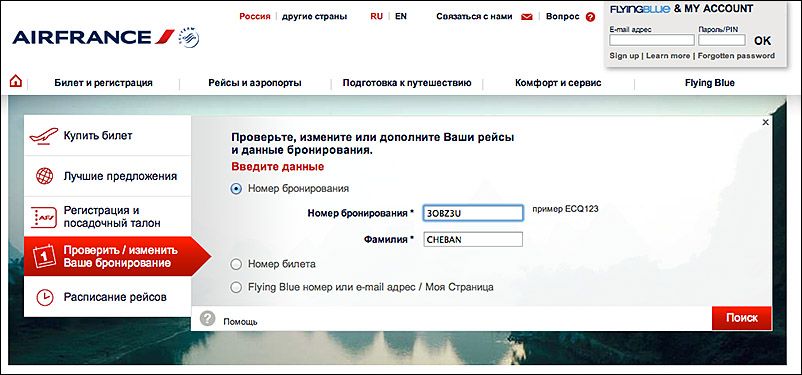This screenshot has height=375, width=802.
Task: Click the boarding pass check-in icon
Action: point(44,217)
